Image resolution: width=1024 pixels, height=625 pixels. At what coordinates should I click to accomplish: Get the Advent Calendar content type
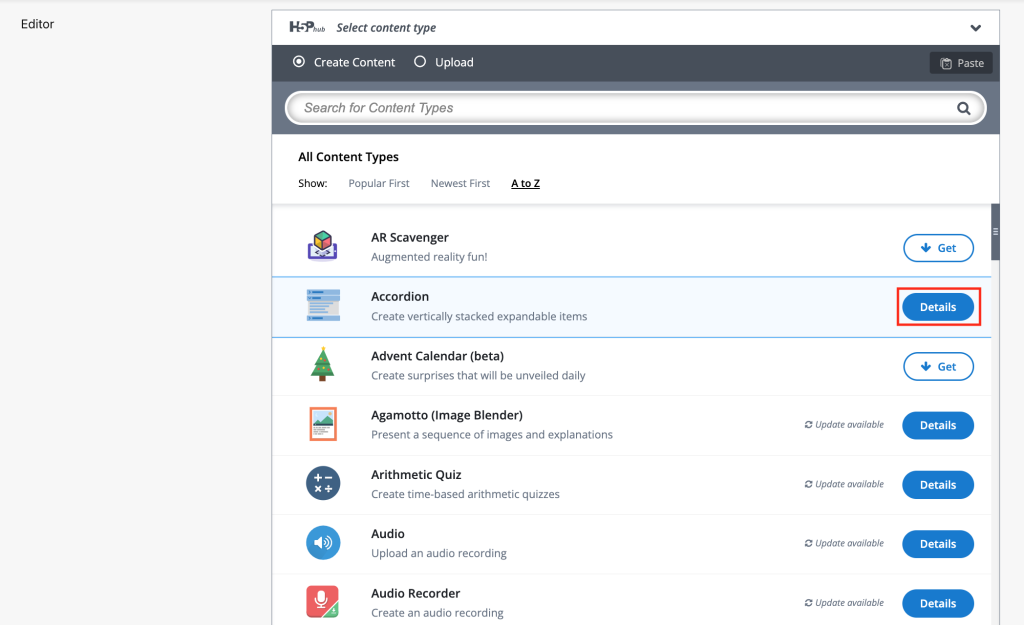pos(938,366)
